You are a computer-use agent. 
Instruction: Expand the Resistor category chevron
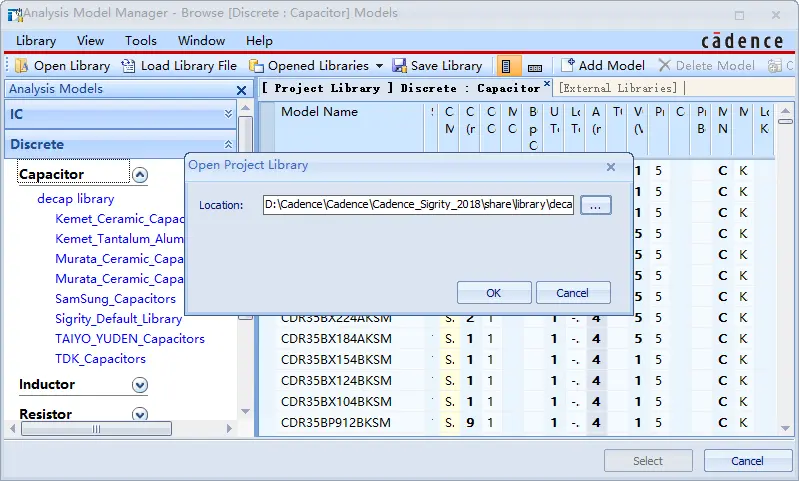140,414
